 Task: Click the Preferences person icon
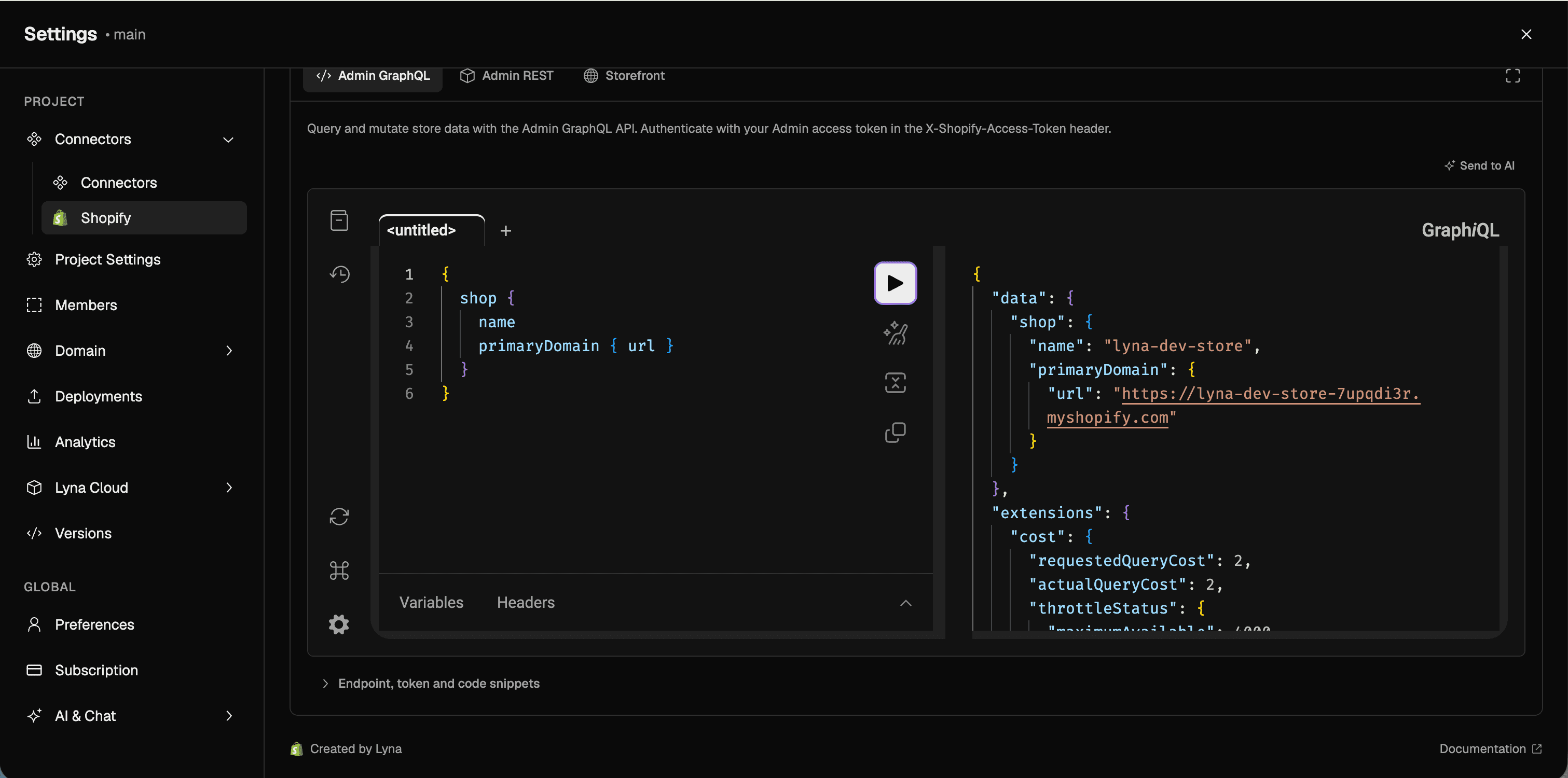coord(34,624)
